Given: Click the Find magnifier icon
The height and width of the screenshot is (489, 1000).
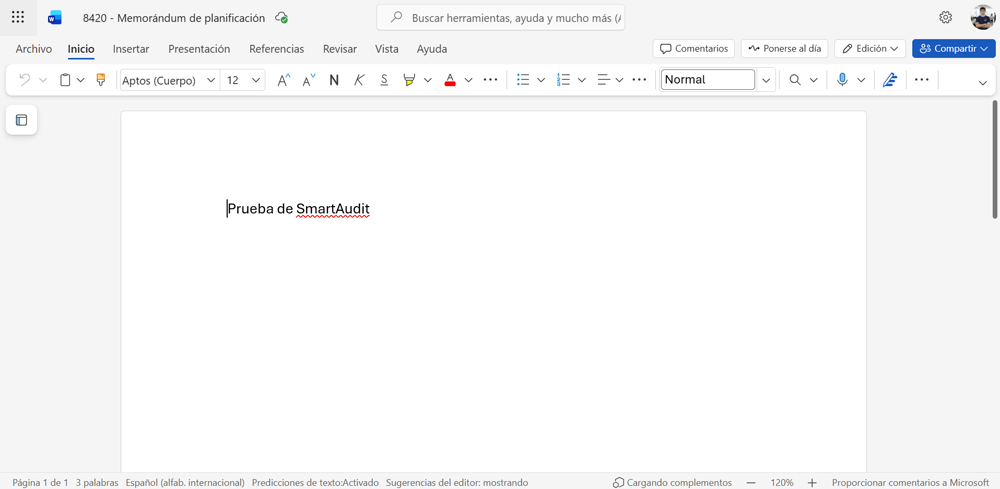Looking at the screenshot, I should point(795,80).
